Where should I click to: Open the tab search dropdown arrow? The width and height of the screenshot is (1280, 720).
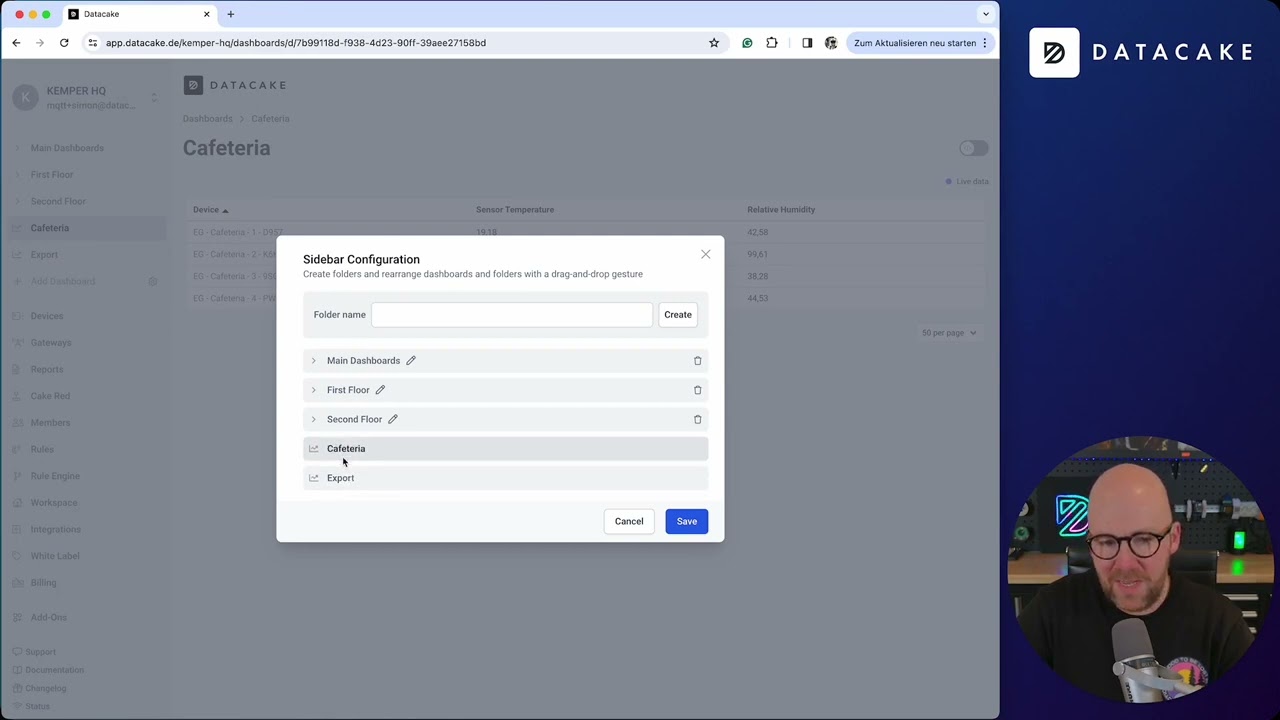(x=986, y=14)
